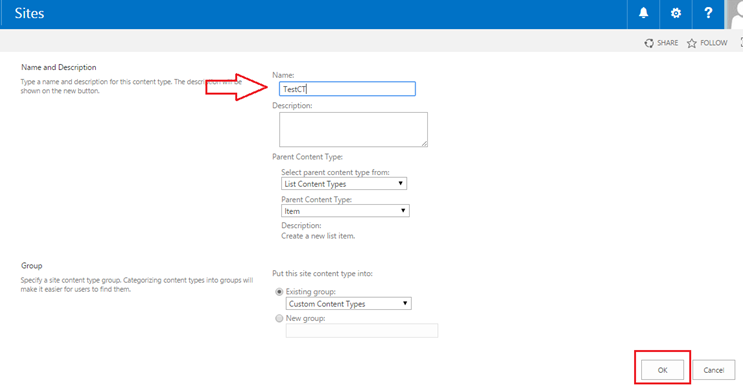
Task: Click the user profile avatar
Action: click(x=734, y=14)
